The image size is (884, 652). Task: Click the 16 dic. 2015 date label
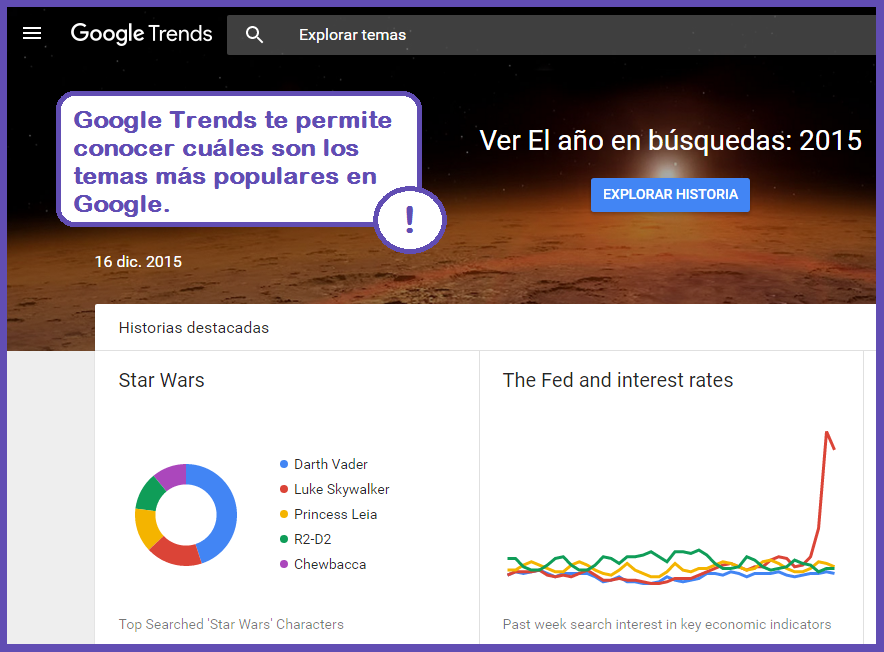[x=138, y=262]
